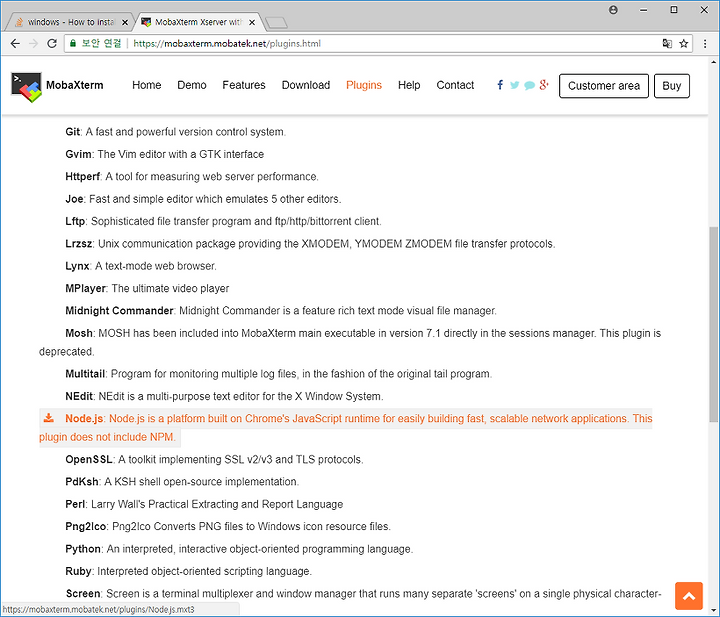Open a new browser tab
This screenshot has height=617, width=720.
point(276,22)
